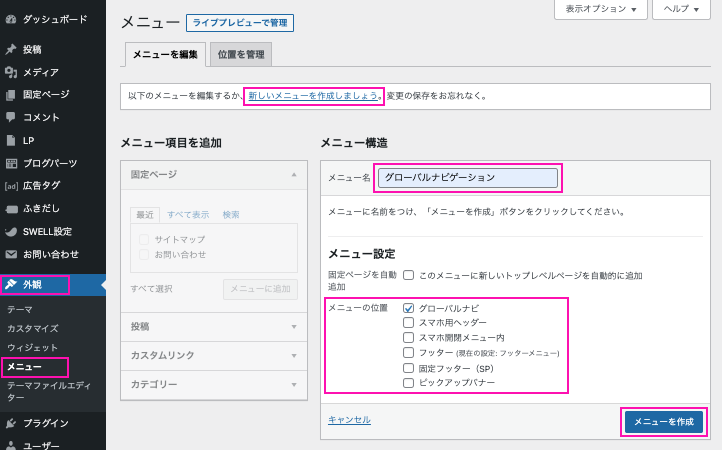Check the フッター location checkbox

408,353
